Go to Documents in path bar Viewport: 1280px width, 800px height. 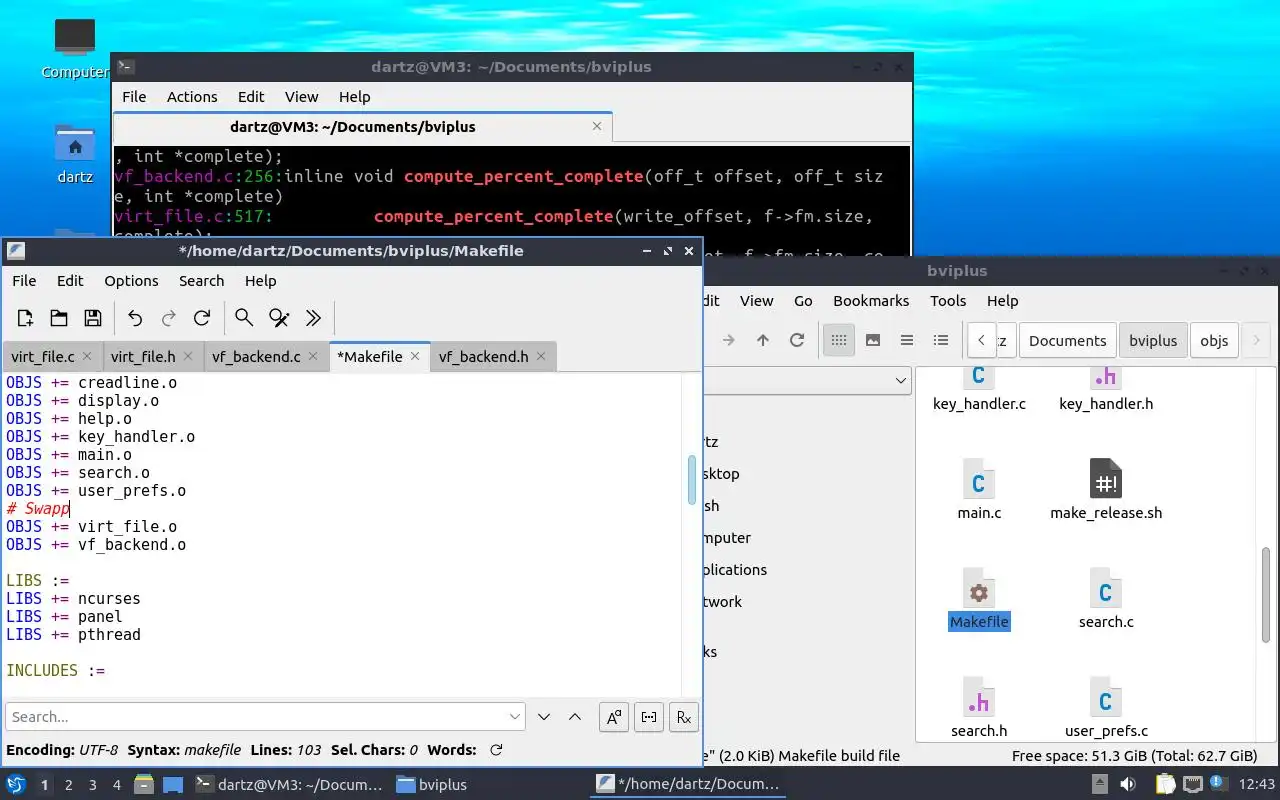point(1067,340)
